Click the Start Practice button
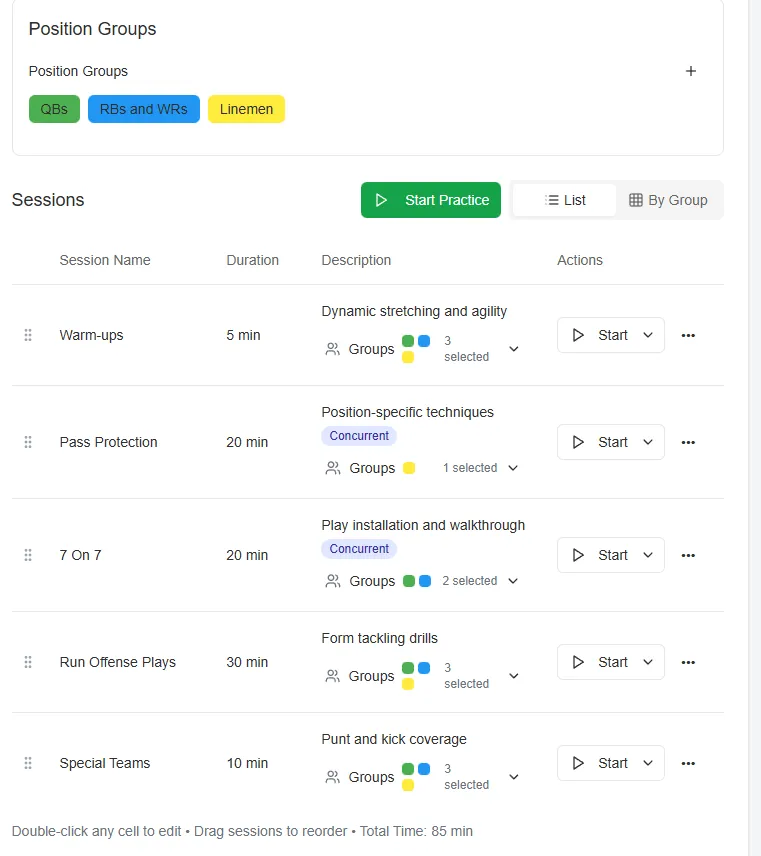 [x=430, y=200]
